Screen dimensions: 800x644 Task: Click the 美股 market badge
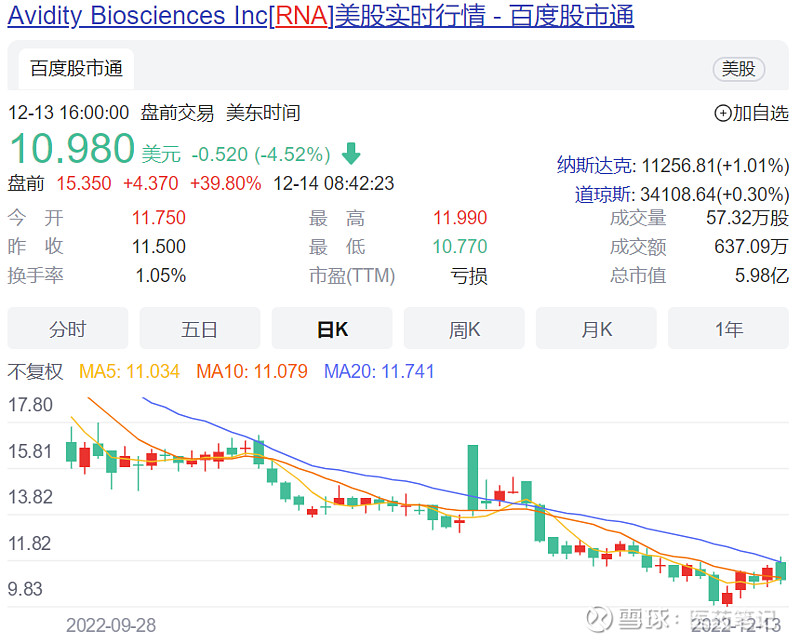pos(739,69)
